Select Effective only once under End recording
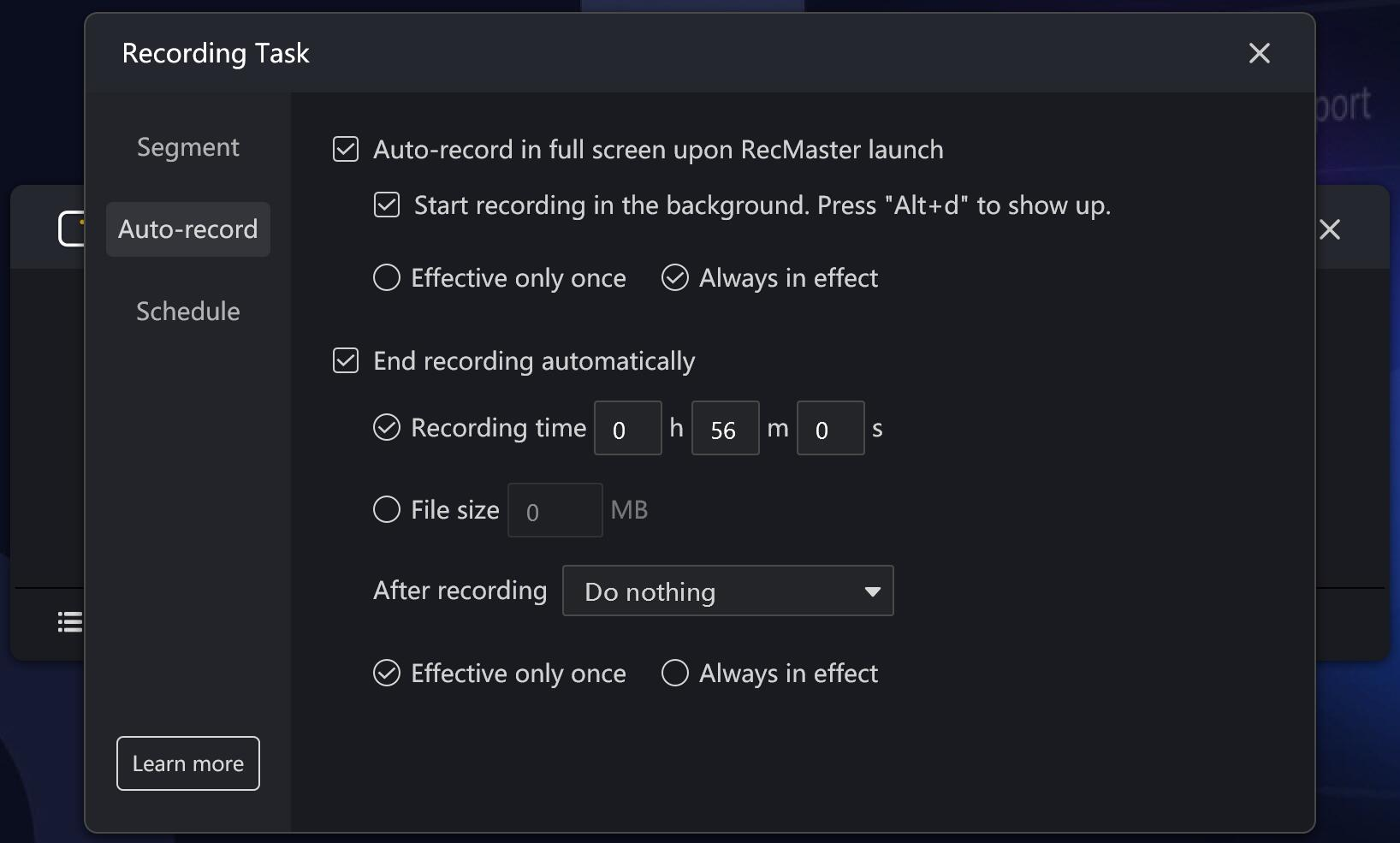The width and height of the screenshot is (1400, 843). [x=387, y=674]
